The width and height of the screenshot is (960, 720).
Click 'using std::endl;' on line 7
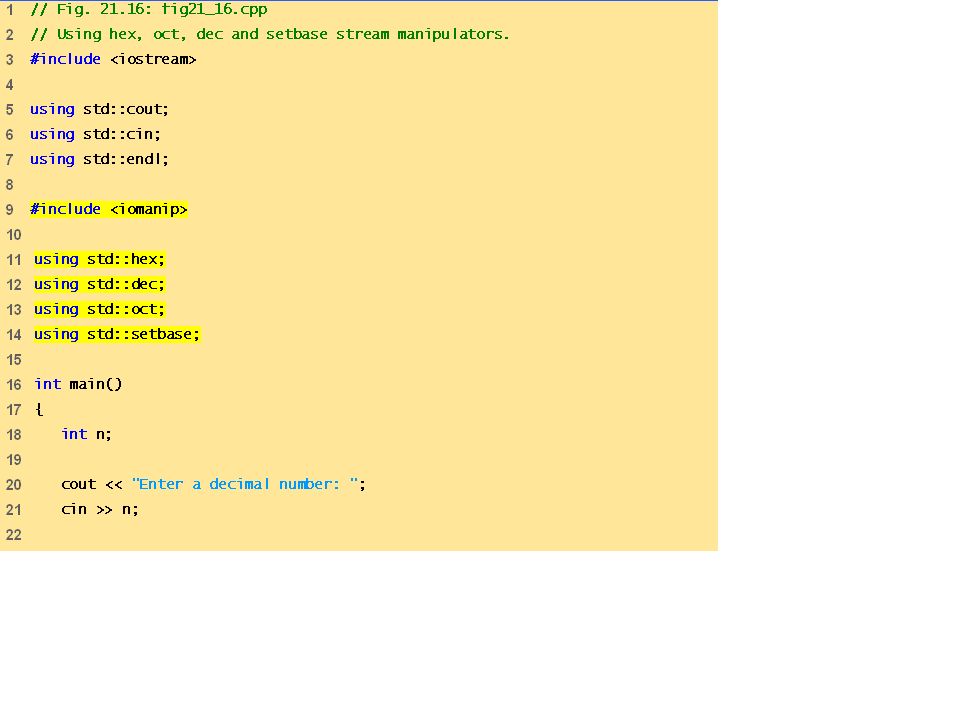pos(99,159)
